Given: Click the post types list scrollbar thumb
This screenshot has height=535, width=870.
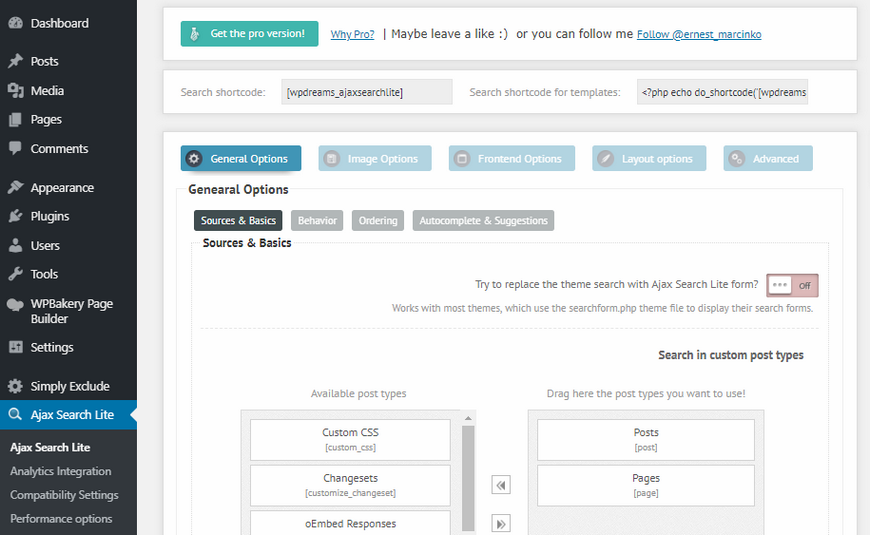Looking at the screenshot, I should tap(468, 478).
